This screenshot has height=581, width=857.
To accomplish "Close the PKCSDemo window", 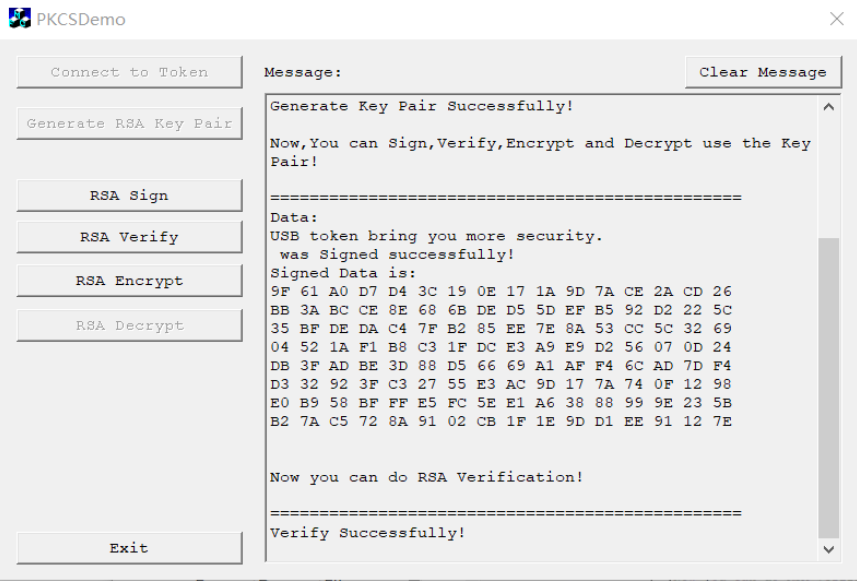I will [836, 19].
